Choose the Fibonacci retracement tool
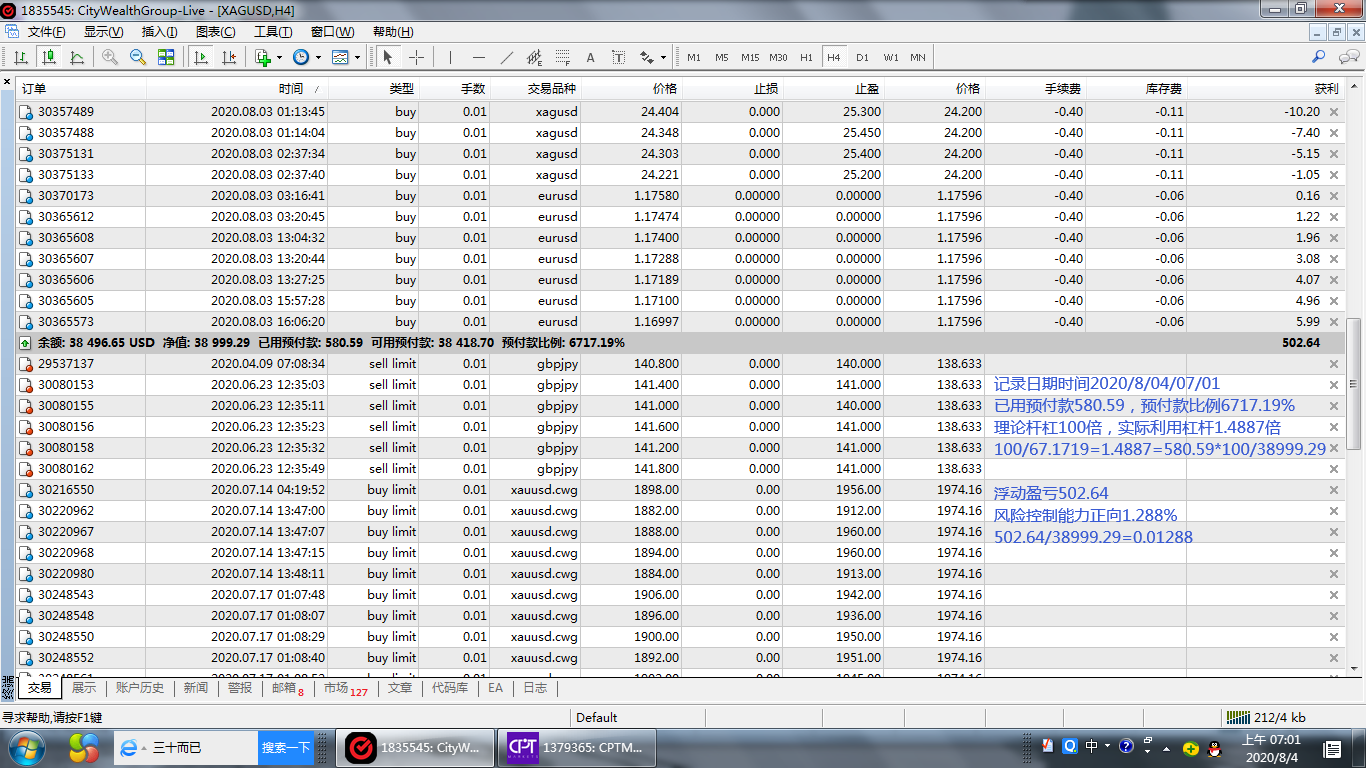 point(563,57)
